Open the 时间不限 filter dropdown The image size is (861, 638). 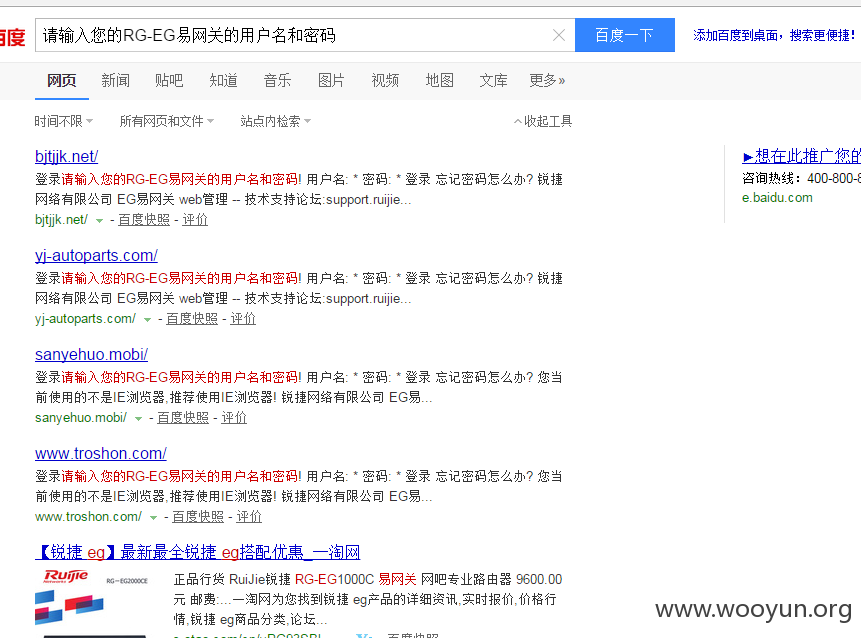click(64, 121)
